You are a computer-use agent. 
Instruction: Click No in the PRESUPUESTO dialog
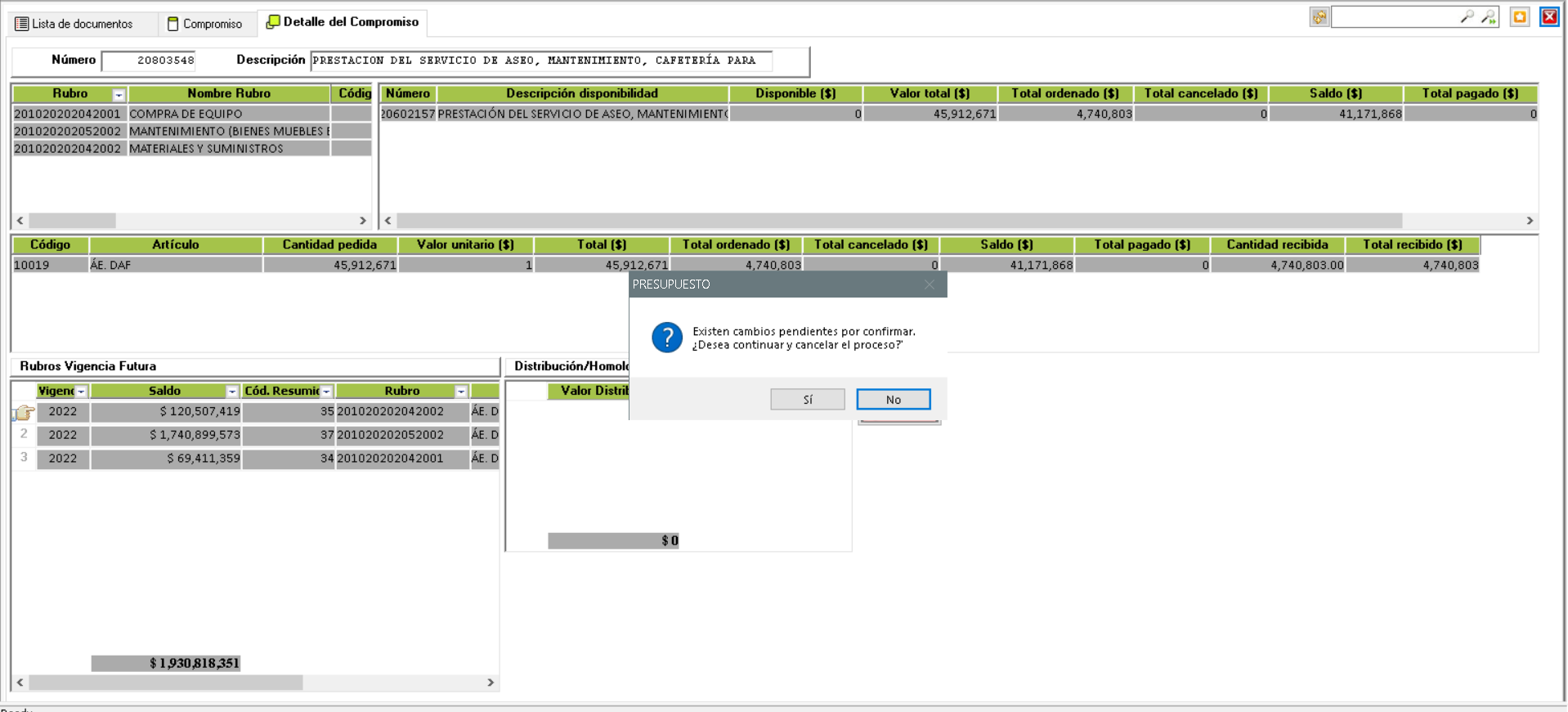pyautogui.click(x=894, y=400)
